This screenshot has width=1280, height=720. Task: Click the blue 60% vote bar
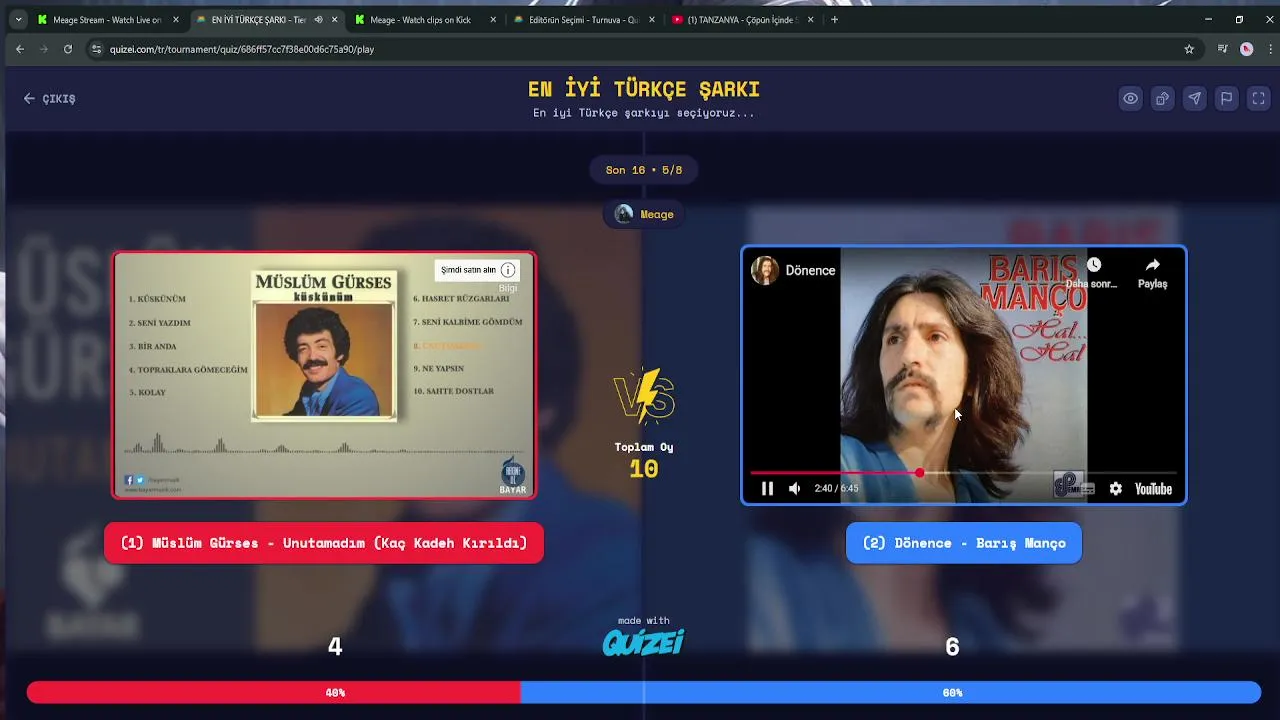click(x=890, y=692)
